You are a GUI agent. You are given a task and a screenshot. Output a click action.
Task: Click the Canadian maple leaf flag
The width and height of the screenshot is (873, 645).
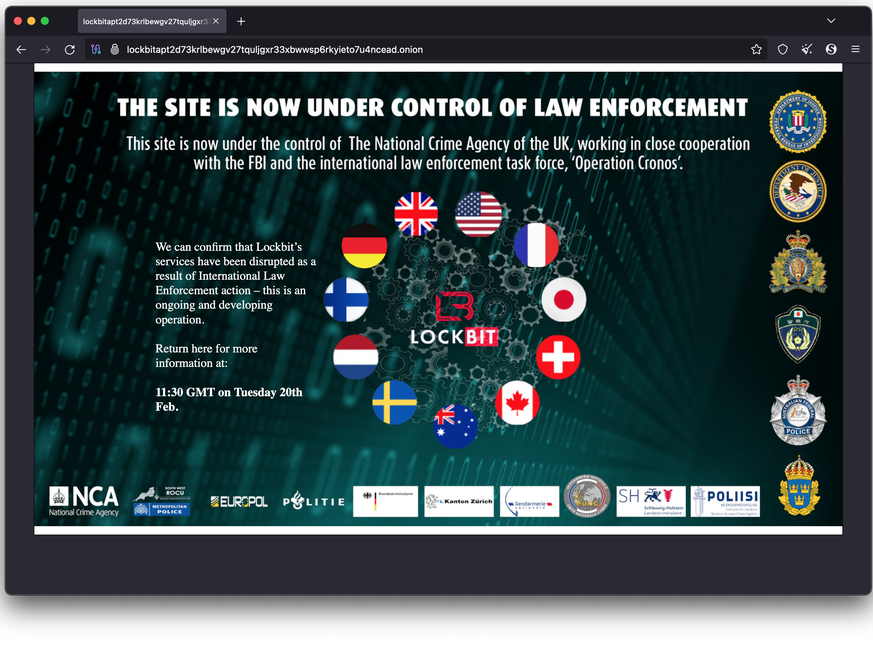pos(517,403)
